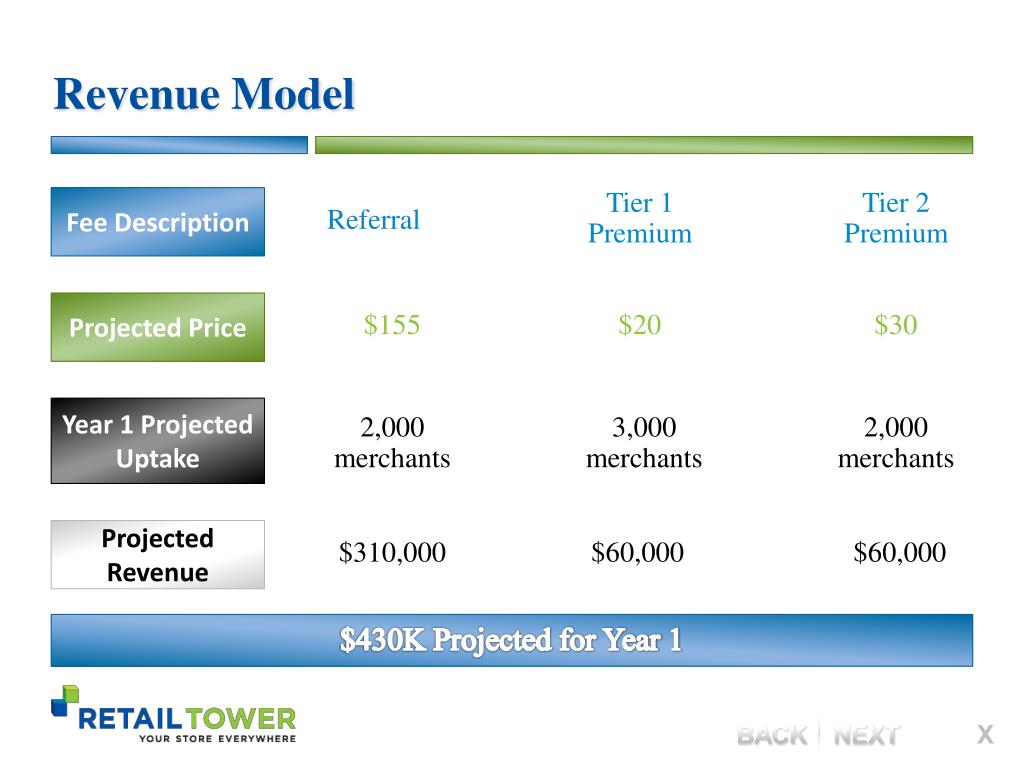This screenshot has height=768, width=1024.
Task: Close the slide with the X button
Action: [985, 735]
